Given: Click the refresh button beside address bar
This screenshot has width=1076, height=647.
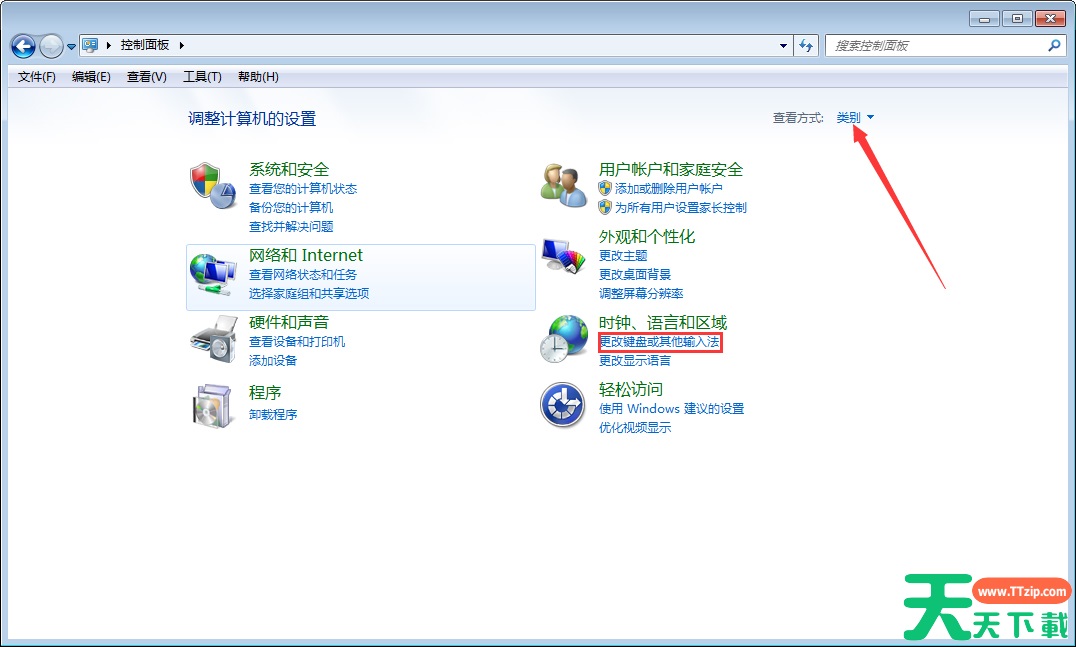Looking at the screenshot, I should 806,46.
